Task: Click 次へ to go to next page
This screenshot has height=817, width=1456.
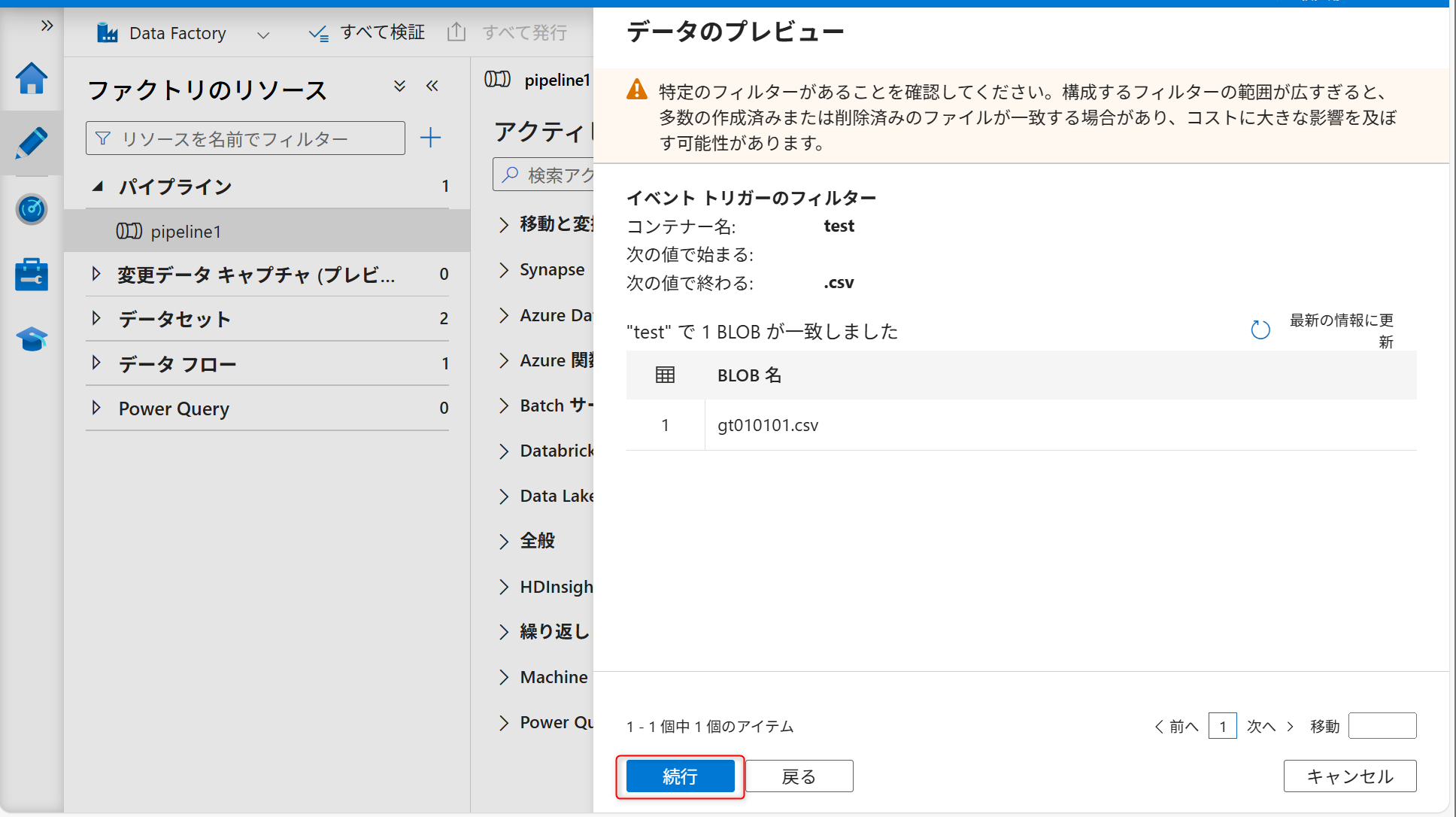Action: 1260,726
